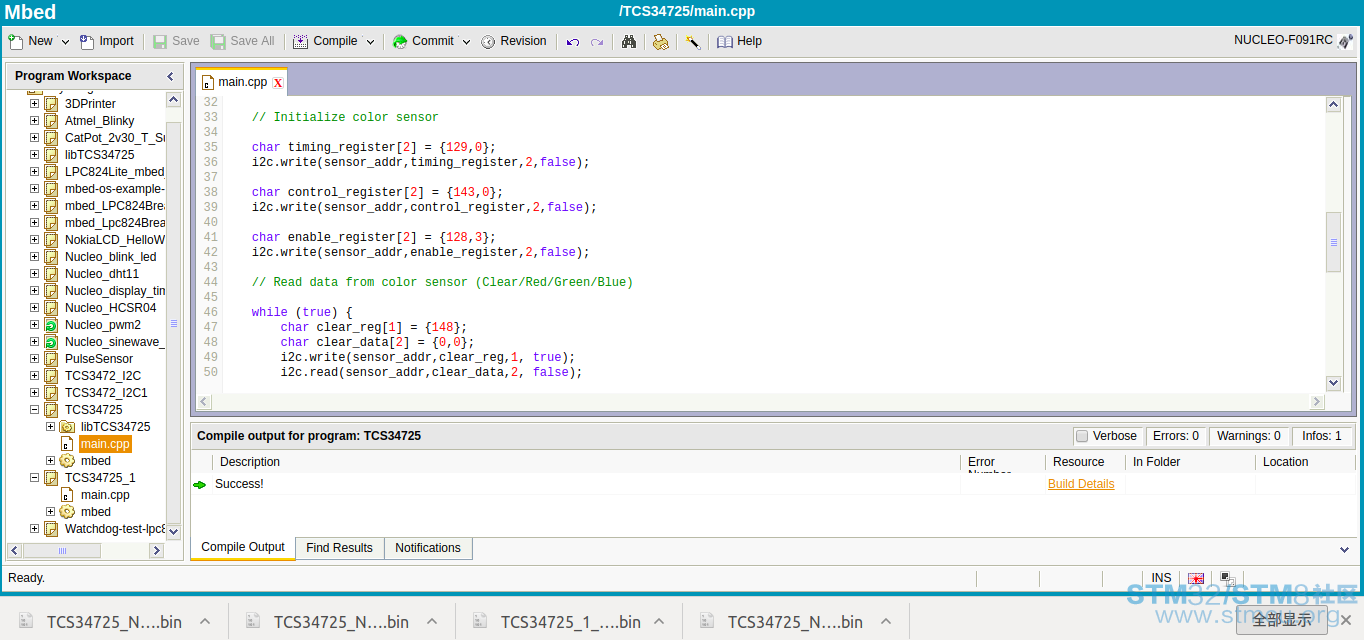1364x640 pixels.
Task: Collapse the TCS34725_1 program node
Action: click(35, 478)
